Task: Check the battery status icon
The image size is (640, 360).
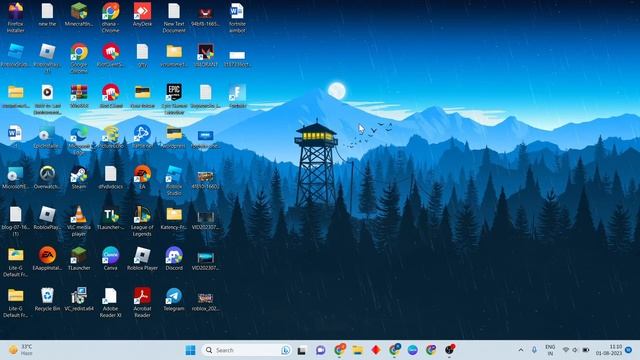Action: tap(586, 350)
